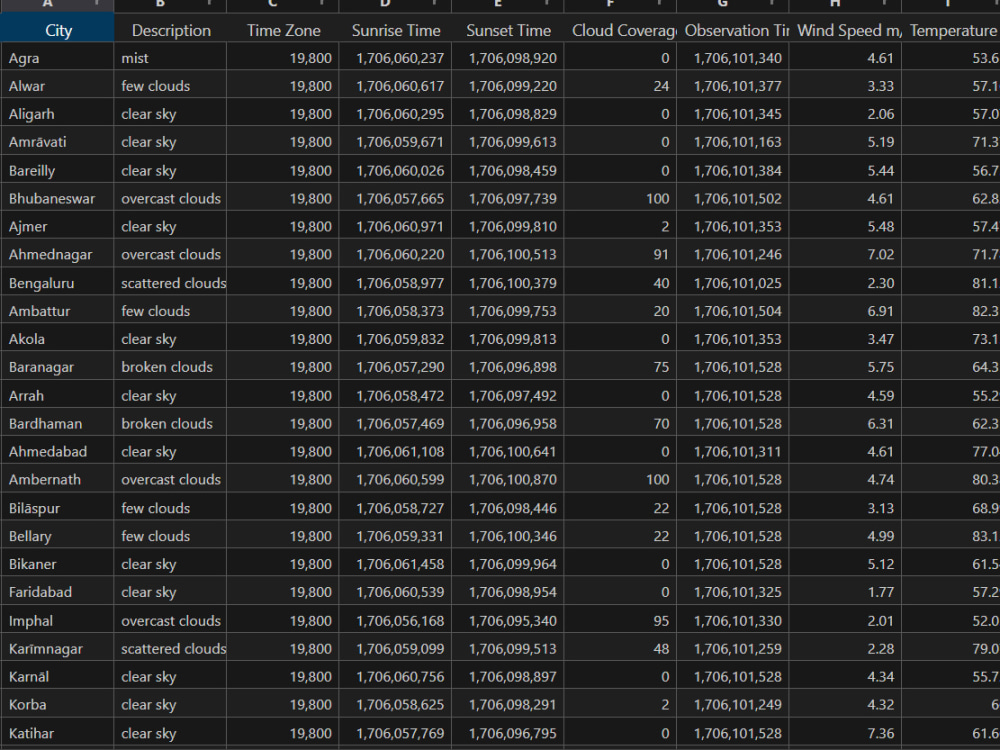Viewport: 1000px width, 750px height.
Task: Select the Karīmnagar city cell
Action: (57, 649)
